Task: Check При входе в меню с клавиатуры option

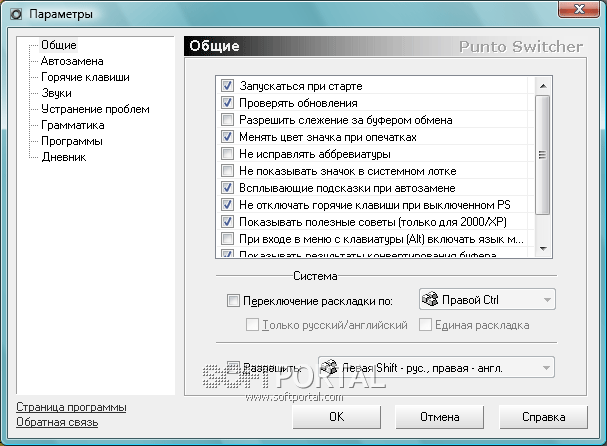Action: tap(227, 239)
